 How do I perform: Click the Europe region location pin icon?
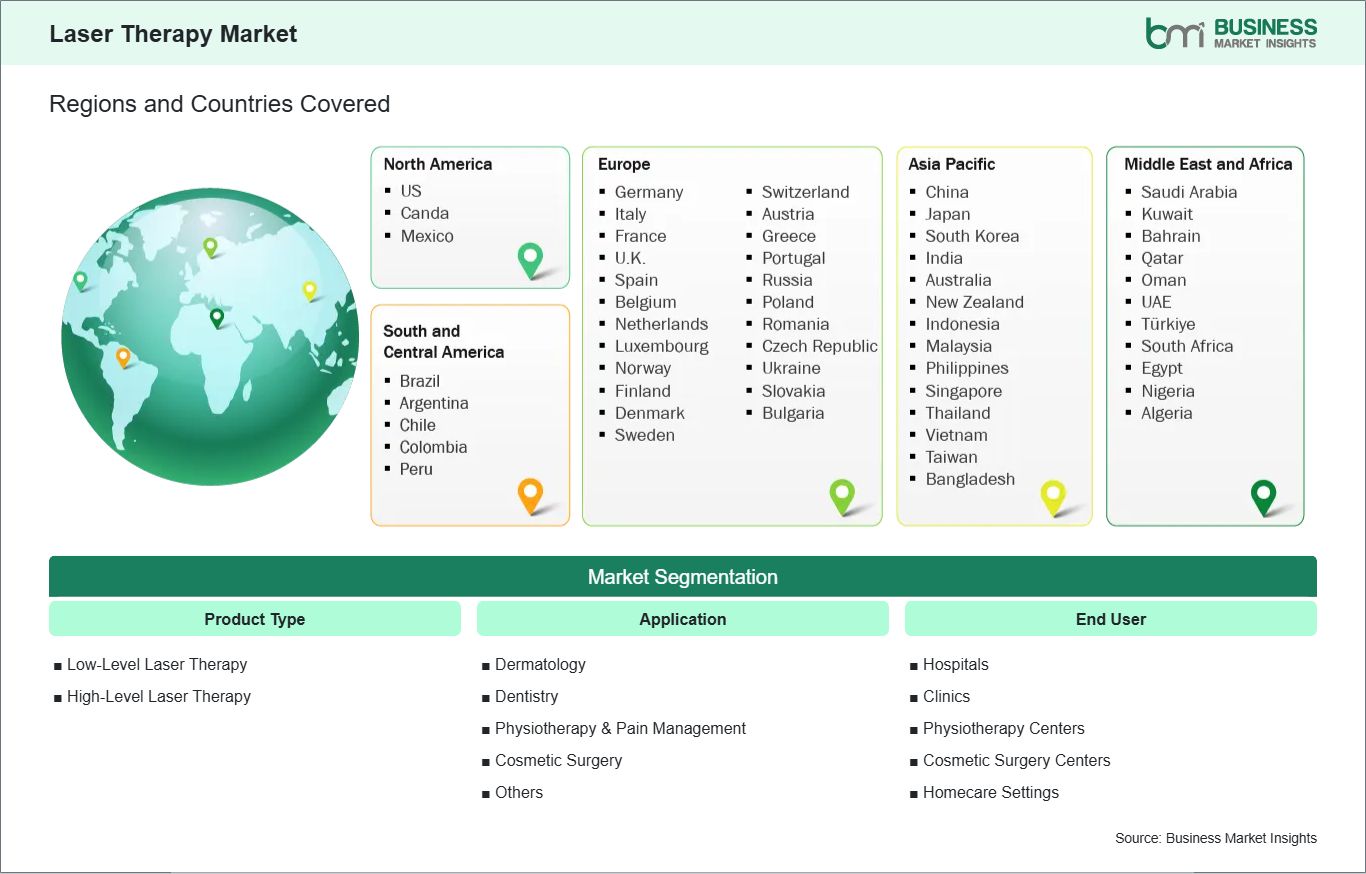[x=843, y=495]
